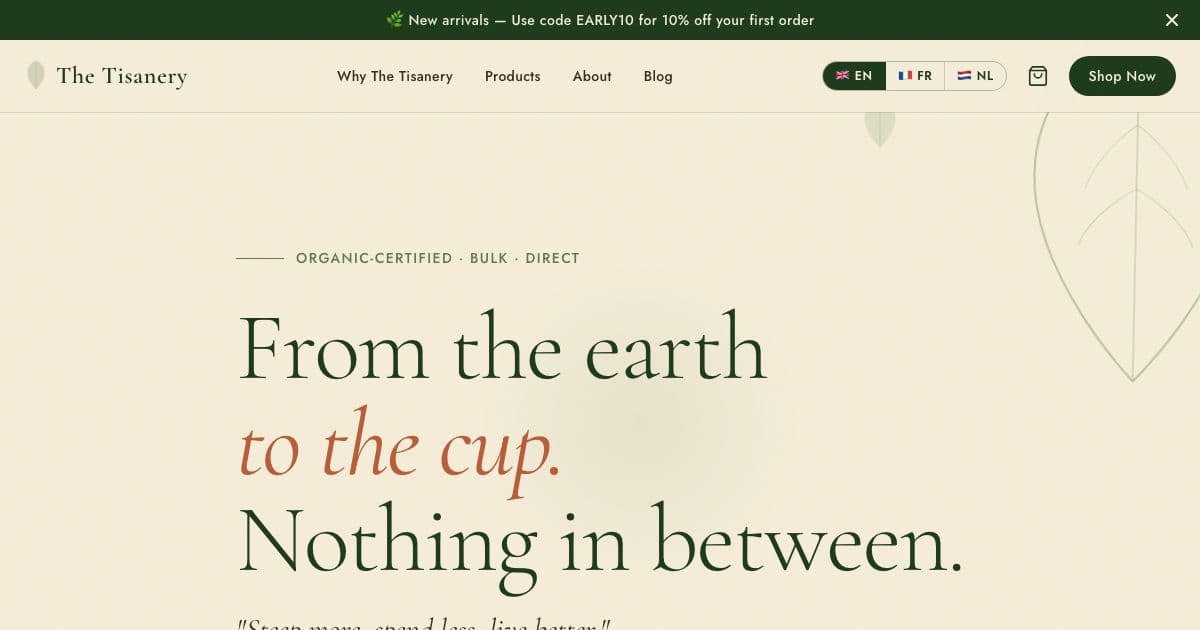Click The Tisanery brand name

pos(122,76)
